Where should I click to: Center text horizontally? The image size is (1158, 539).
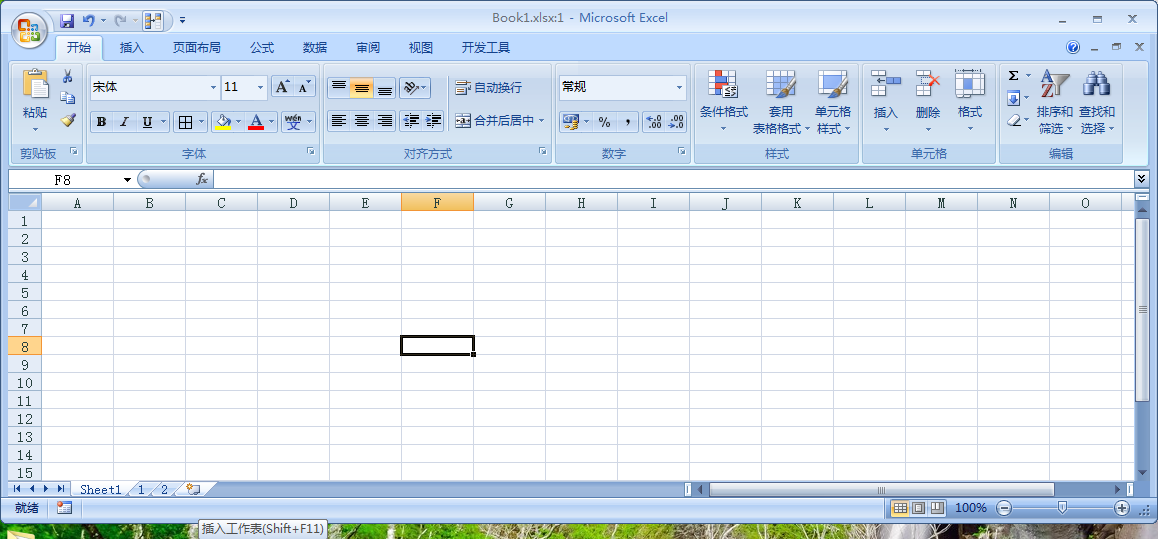point(362,121)
